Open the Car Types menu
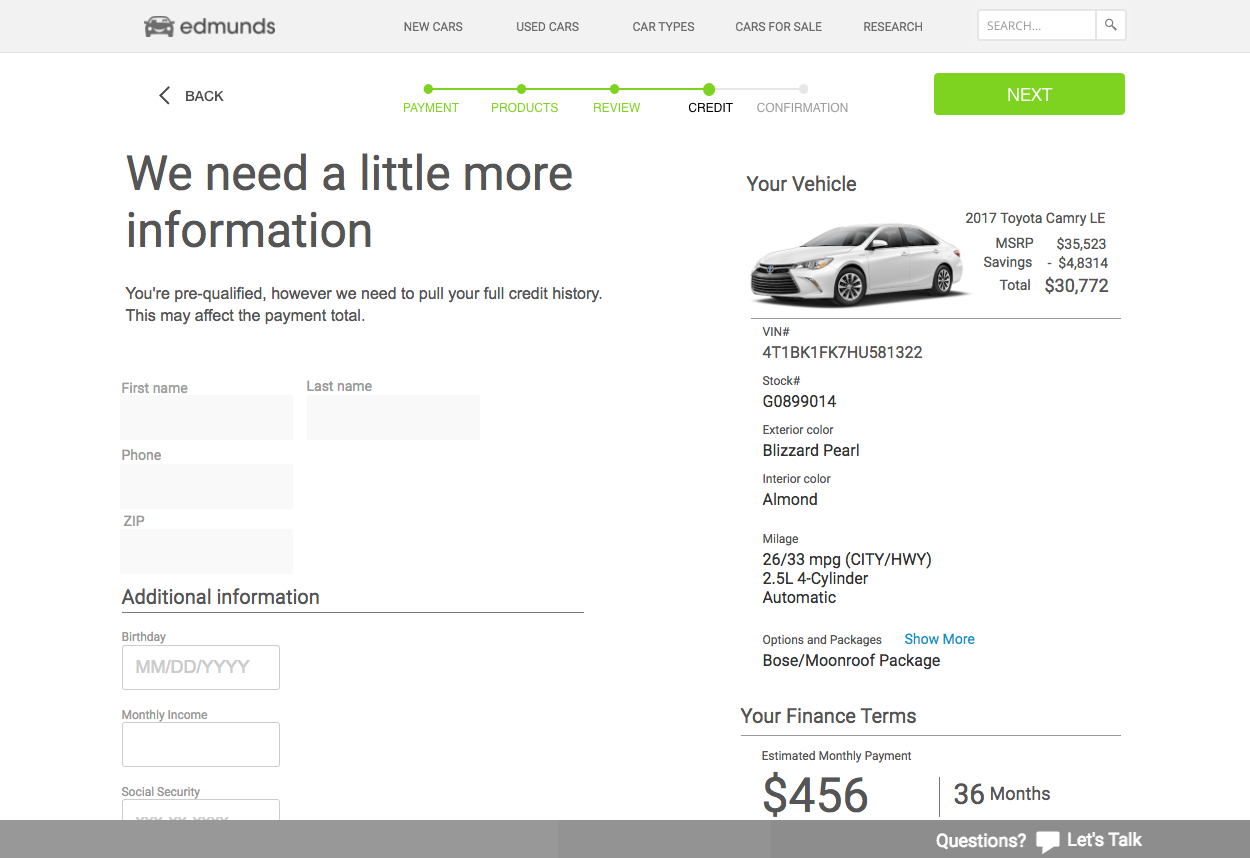Image resolution: width=1250 pixels, height=858 pixels. 663,27
